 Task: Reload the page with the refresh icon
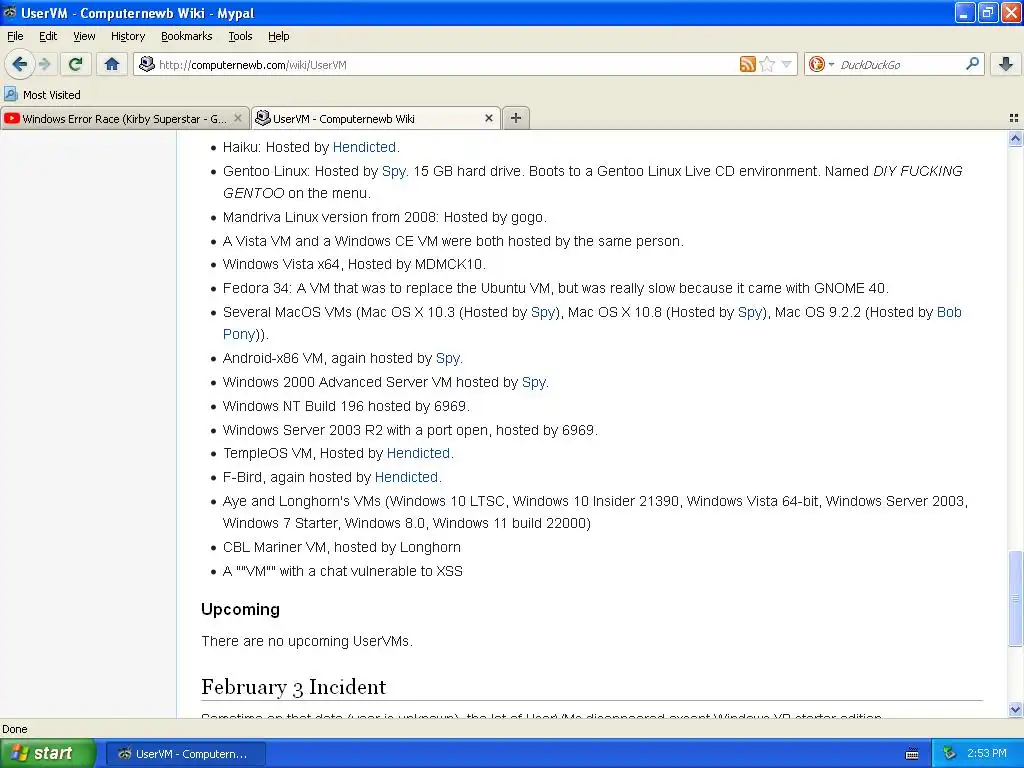[76, 64]
